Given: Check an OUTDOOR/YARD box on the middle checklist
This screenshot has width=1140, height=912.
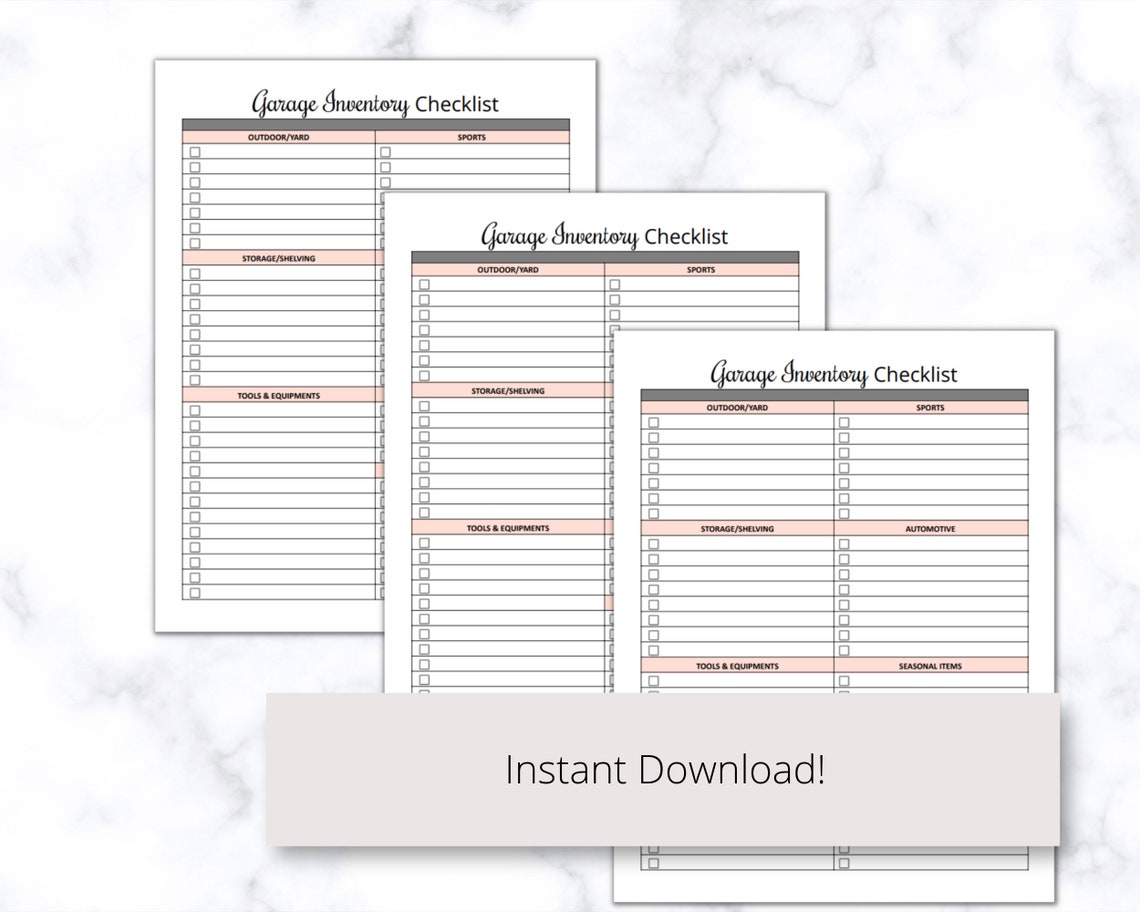Looking at the screenshot, I should (425, 286).
